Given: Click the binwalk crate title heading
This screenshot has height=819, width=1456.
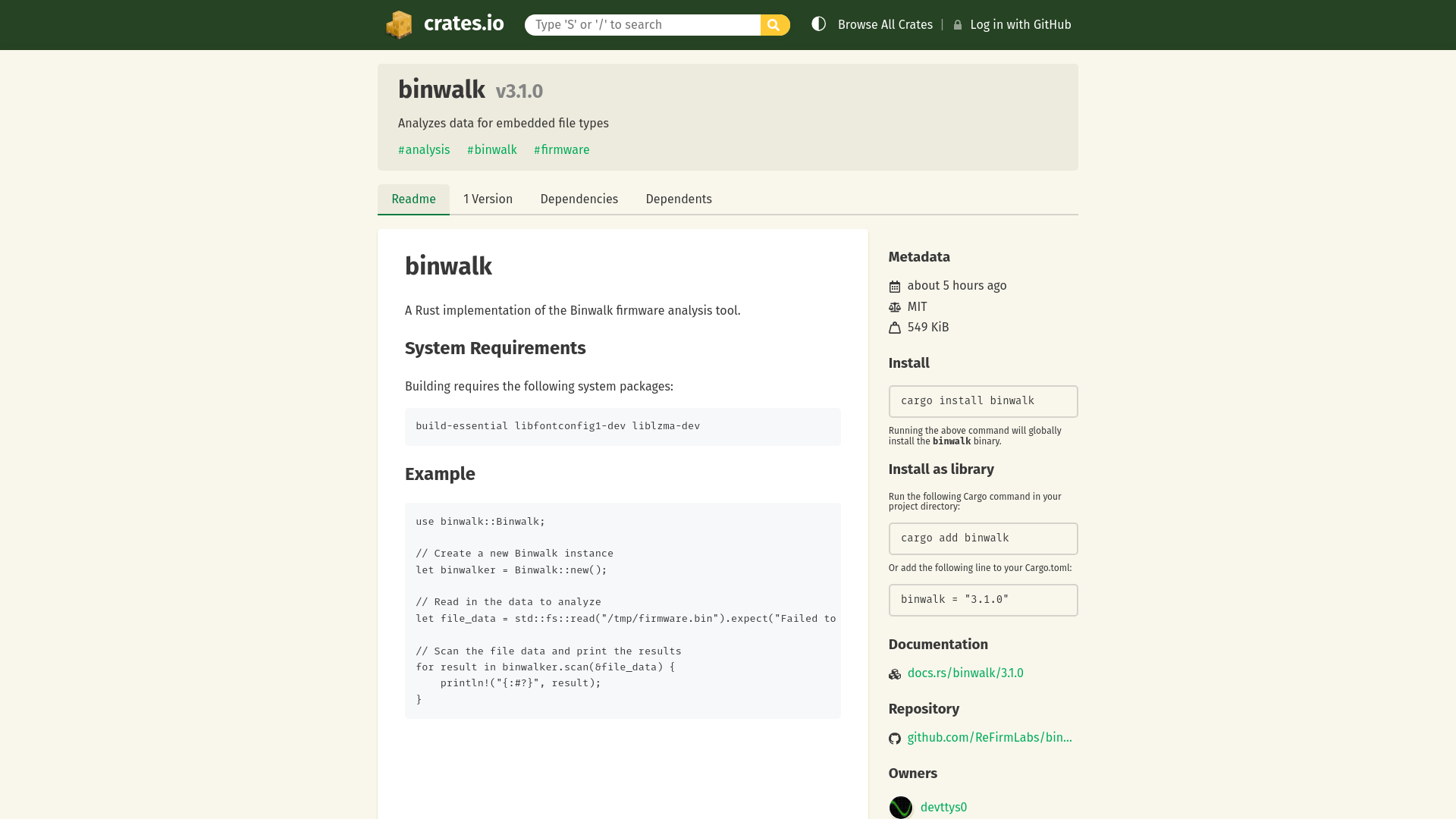Looking at the screenshot, I should pos(441,89).
